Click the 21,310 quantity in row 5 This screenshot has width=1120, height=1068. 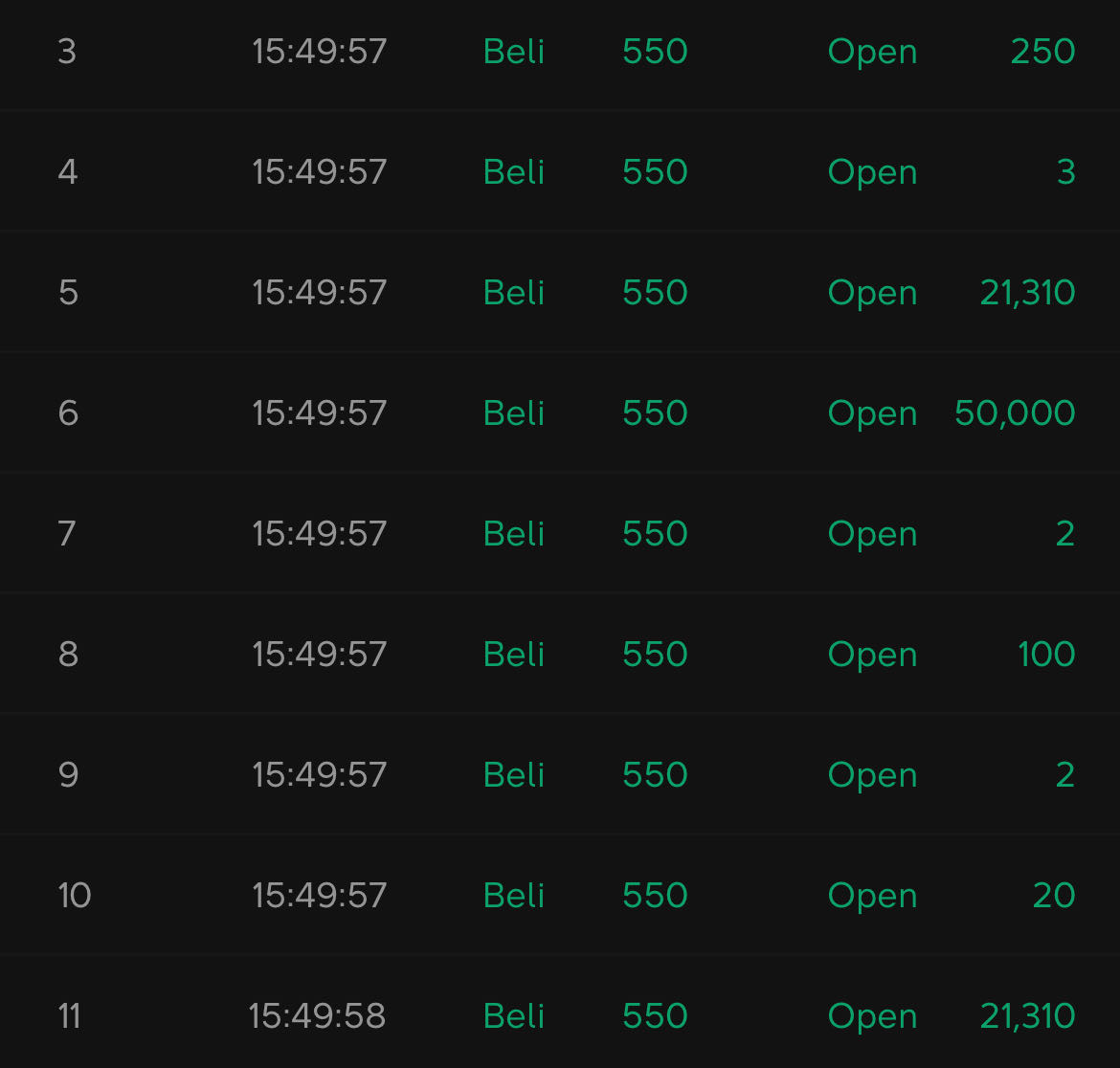[x=1027, y=293]
